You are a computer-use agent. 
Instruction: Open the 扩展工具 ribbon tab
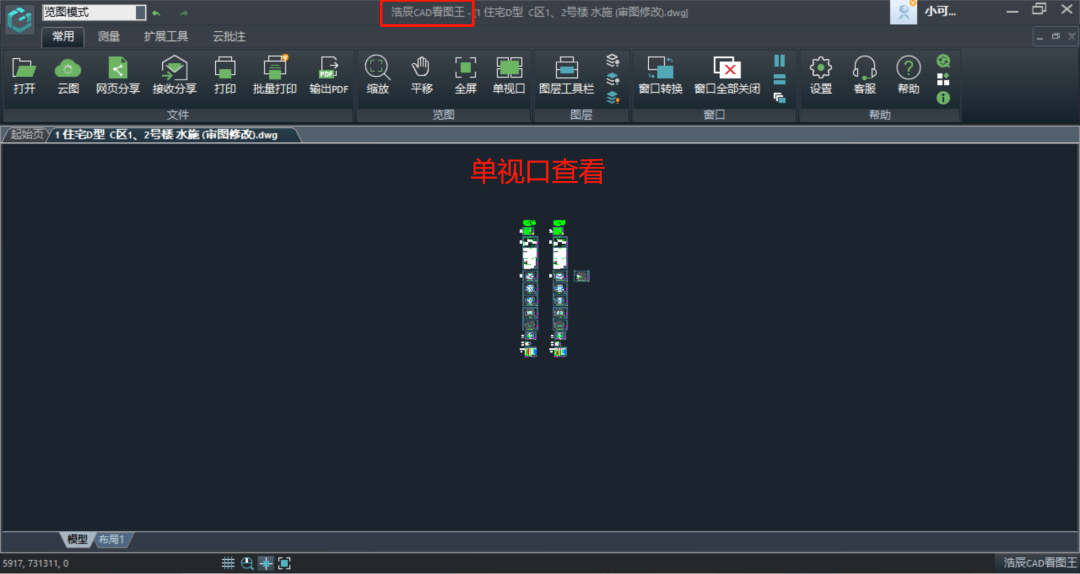166,37
